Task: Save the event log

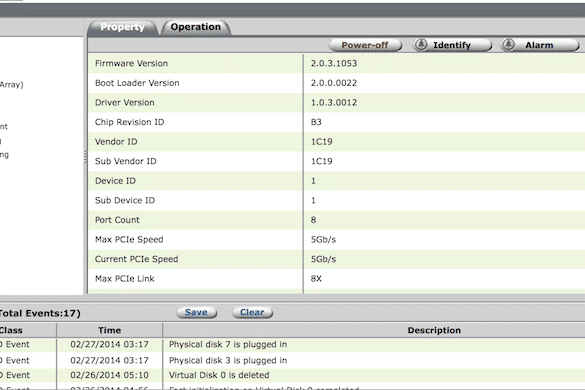Action: [196, 312]
